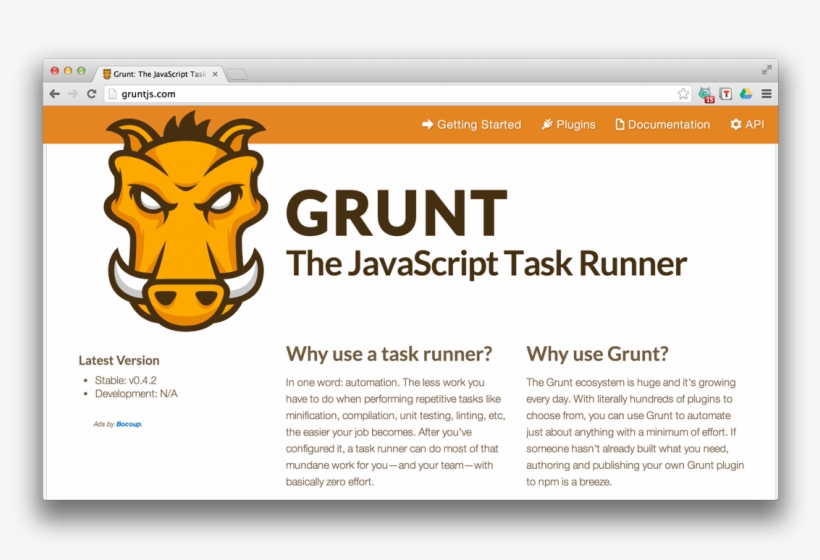Viewport: 820px width, 560px height.
Task: Open the Documentation nav link
Action: click(x=662, y=125)
